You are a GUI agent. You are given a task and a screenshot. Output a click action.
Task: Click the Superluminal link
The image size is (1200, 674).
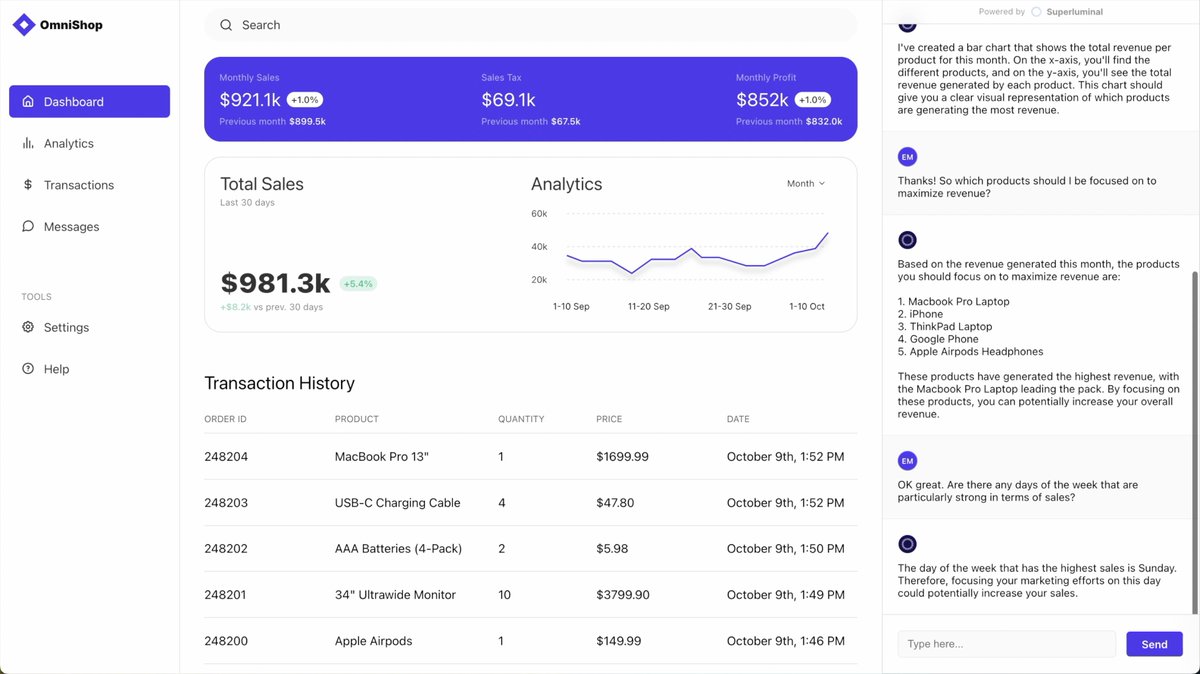pyautogui.click(x=1074, y=12)
